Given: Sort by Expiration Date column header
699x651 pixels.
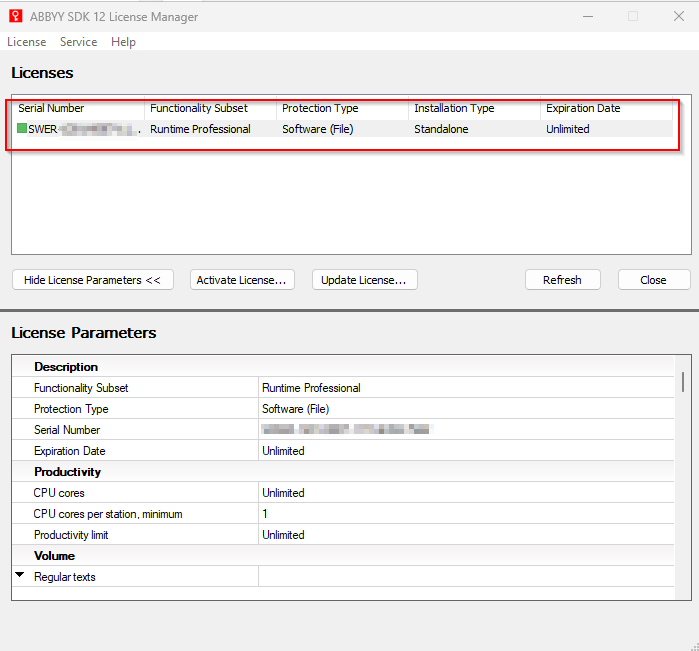Looking at the screenshot, I should [x=583, y=108].
